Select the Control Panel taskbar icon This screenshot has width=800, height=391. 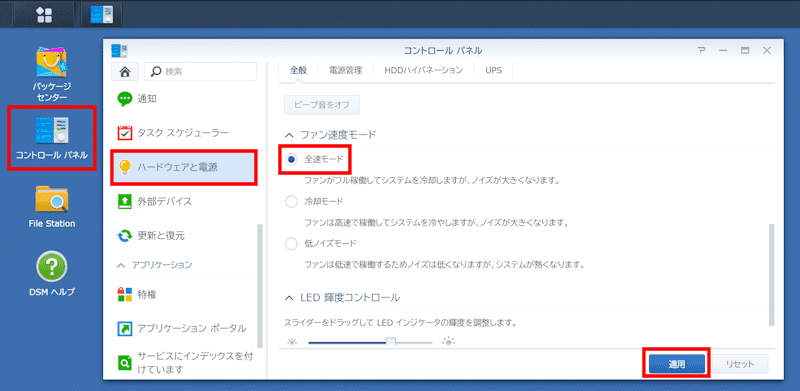pyautogui.click(x=102, y=14)
